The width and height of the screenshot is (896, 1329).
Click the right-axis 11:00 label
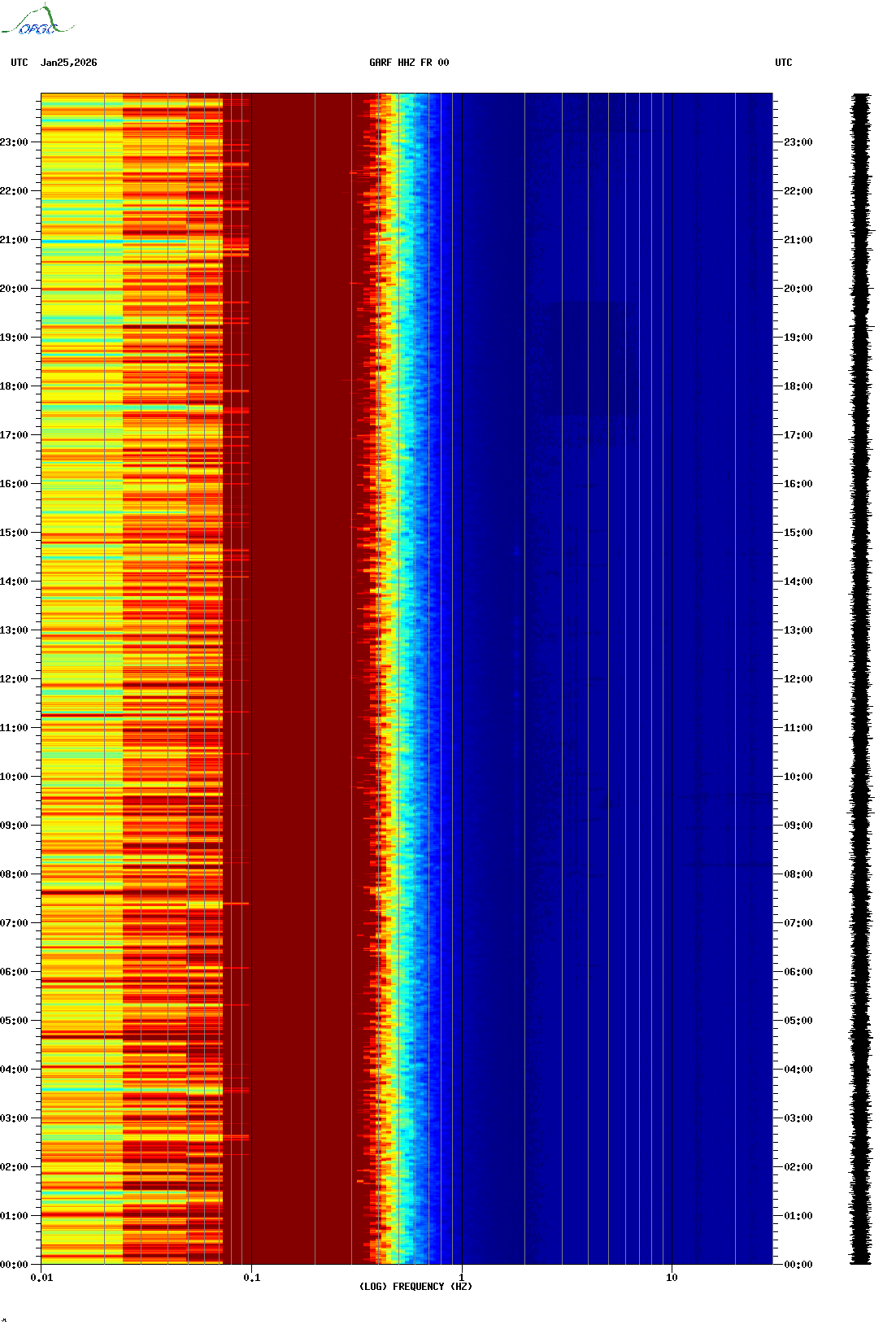(798, 728)
